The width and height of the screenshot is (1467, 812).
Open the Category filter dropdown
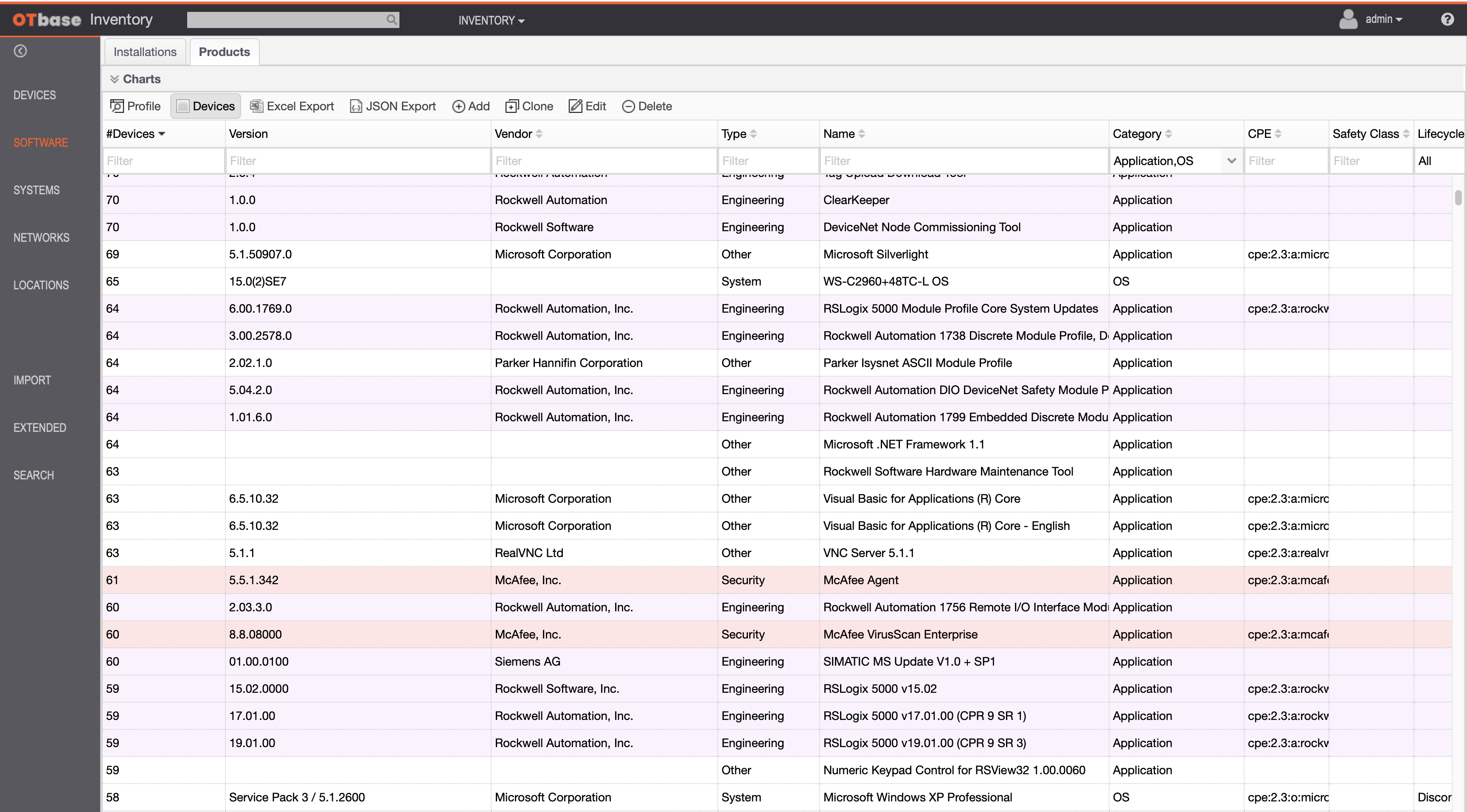click(1232, 161)
